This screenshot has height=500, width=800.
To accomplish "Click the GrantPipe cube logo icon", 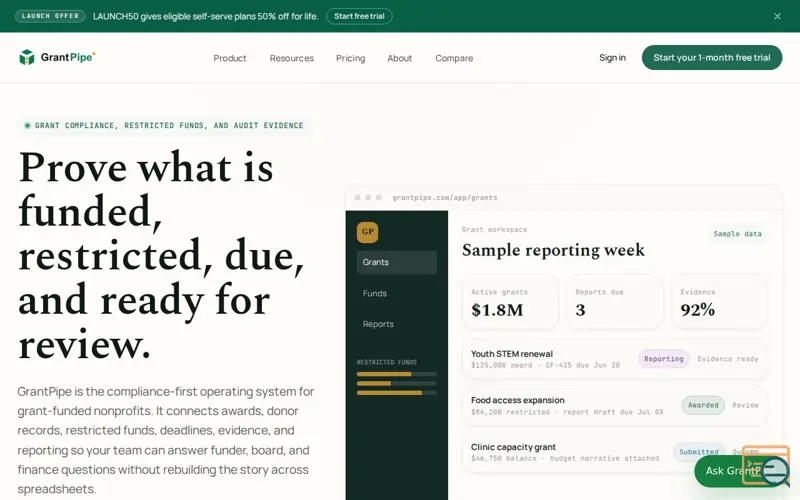I will point(27,57).
